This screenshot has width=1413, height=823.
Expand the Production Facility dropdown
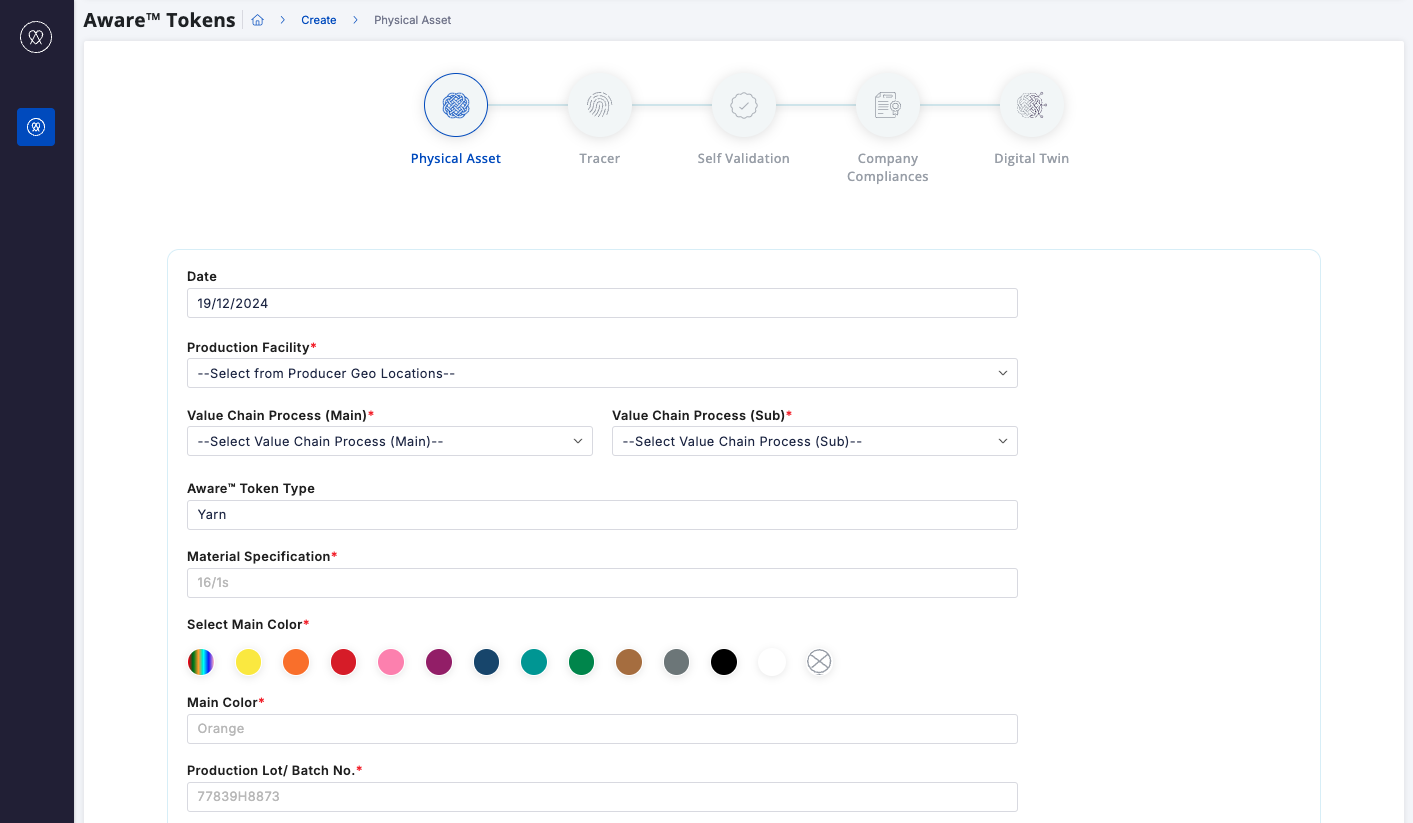[601, 373]
